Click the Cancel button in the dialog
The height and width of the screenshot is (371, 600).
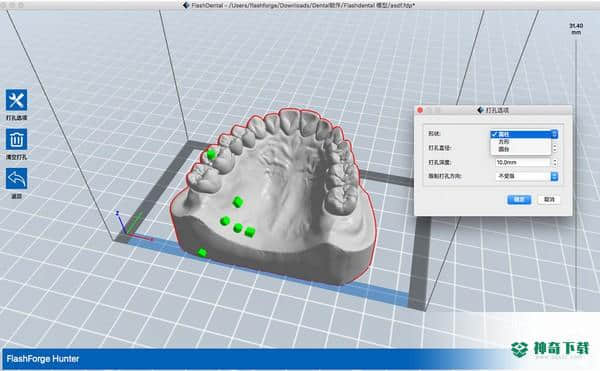(549, 199)
